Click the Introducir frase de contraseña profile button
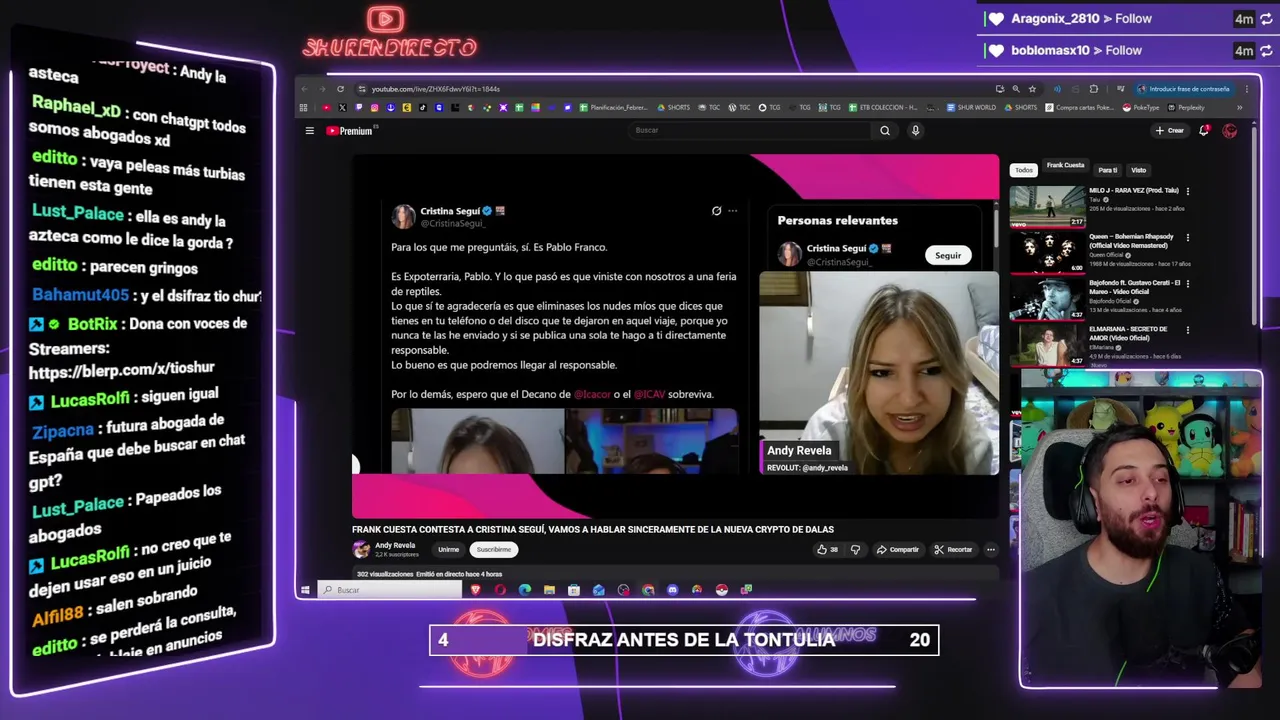 1182,89
